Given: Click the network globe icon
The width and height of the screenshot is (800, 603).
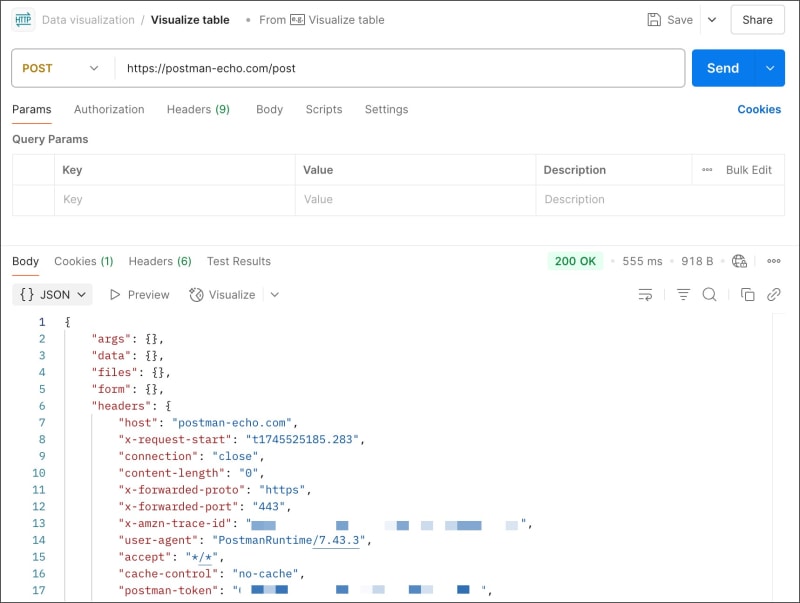Looking at the screenshot, I should pyautogui.click(x=739, y=261).
